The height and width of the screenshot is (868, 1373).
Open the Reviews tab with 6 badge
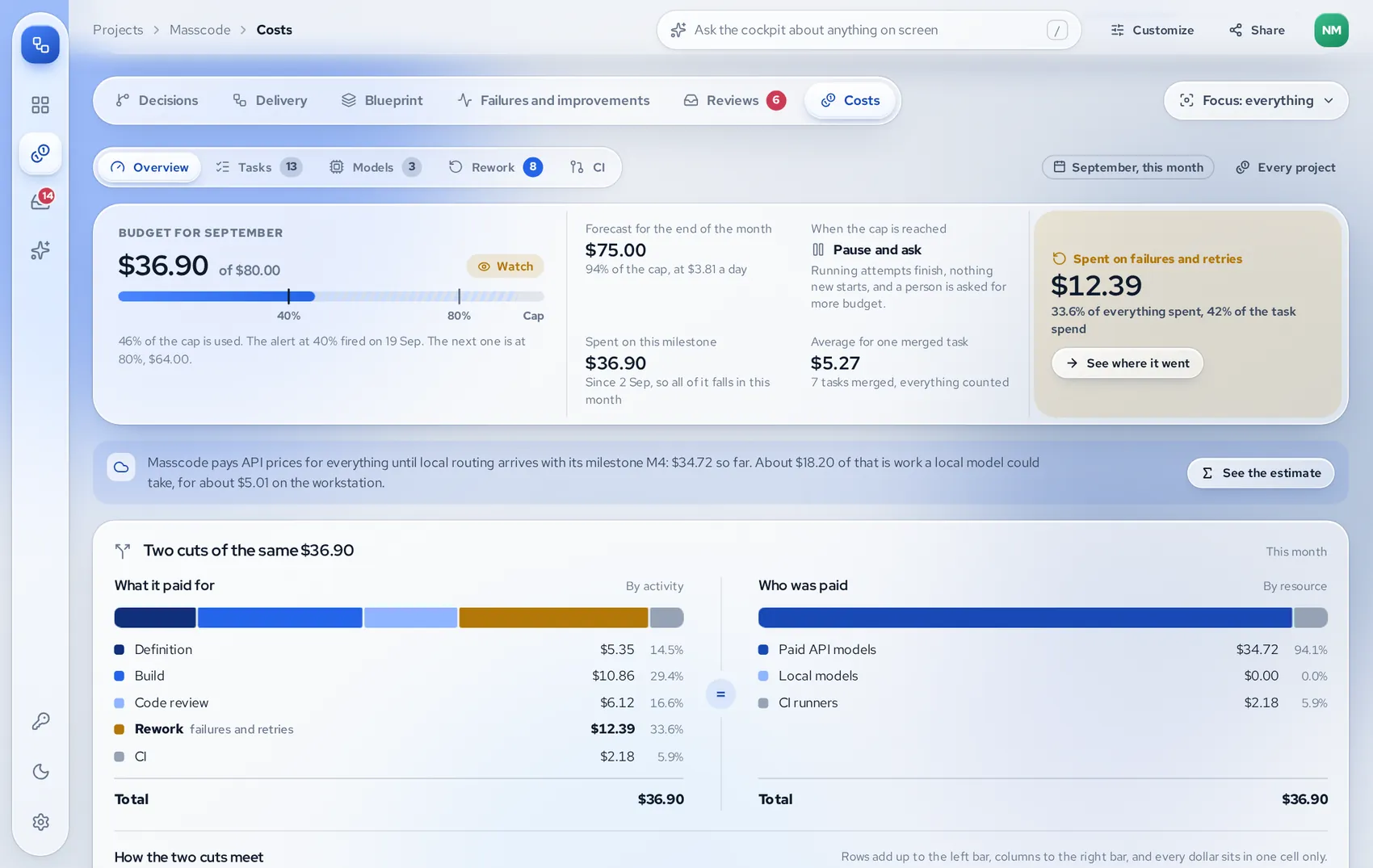734,101
